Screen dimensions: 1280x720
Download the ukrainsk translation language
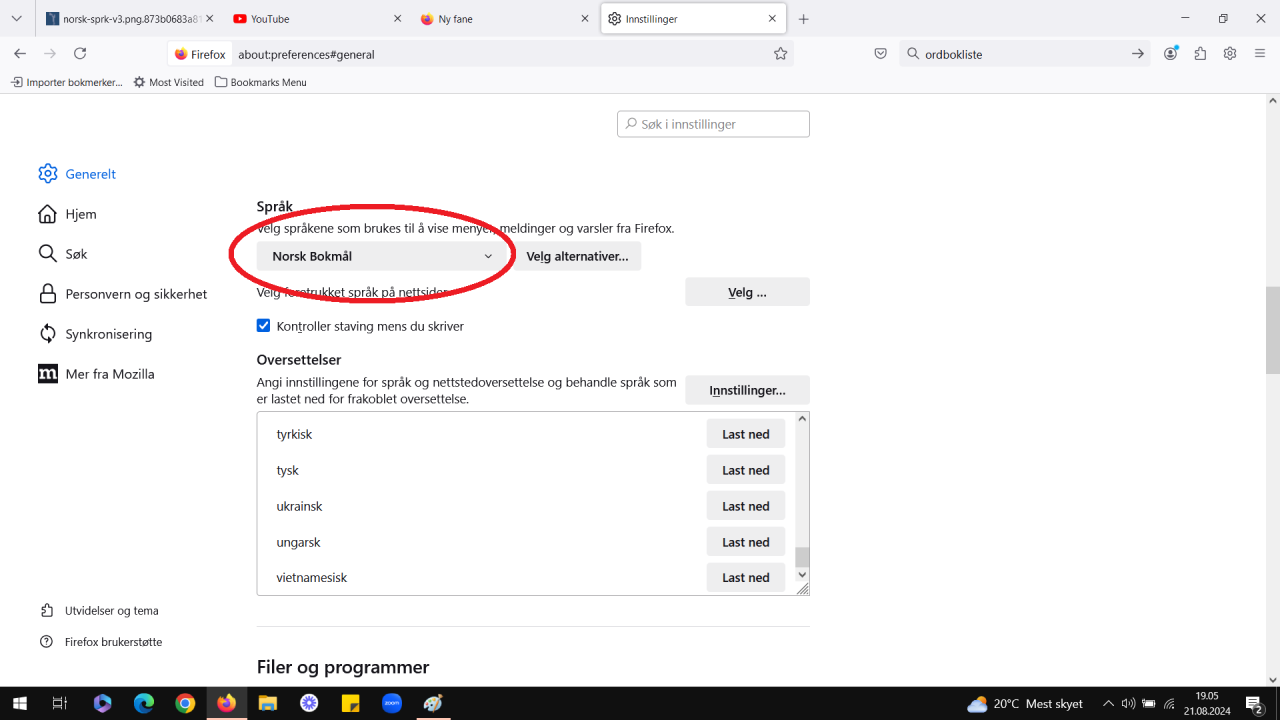click(745, 505)
